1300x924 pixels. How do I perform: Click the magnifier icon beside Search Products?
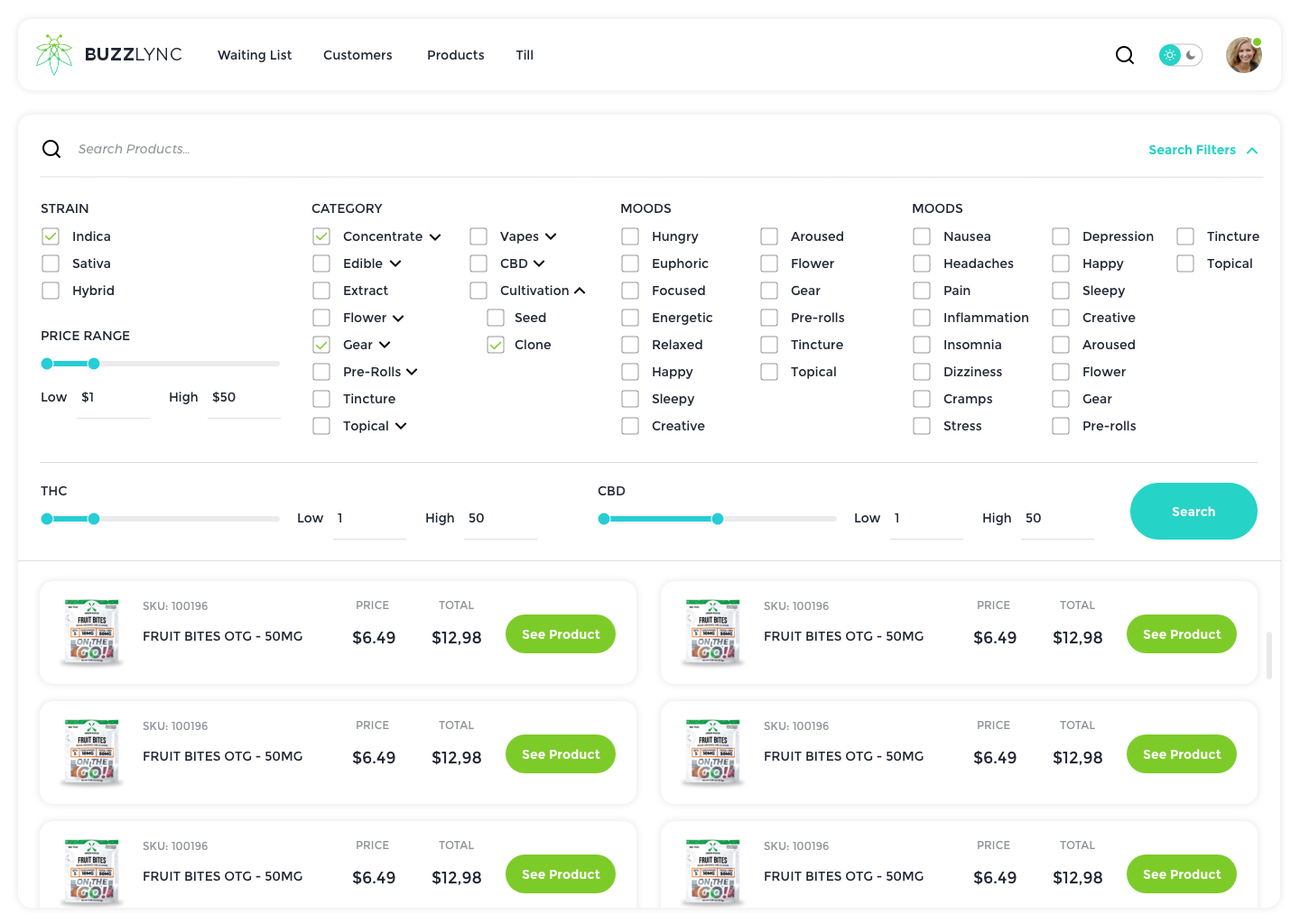(x=51, y=149)
